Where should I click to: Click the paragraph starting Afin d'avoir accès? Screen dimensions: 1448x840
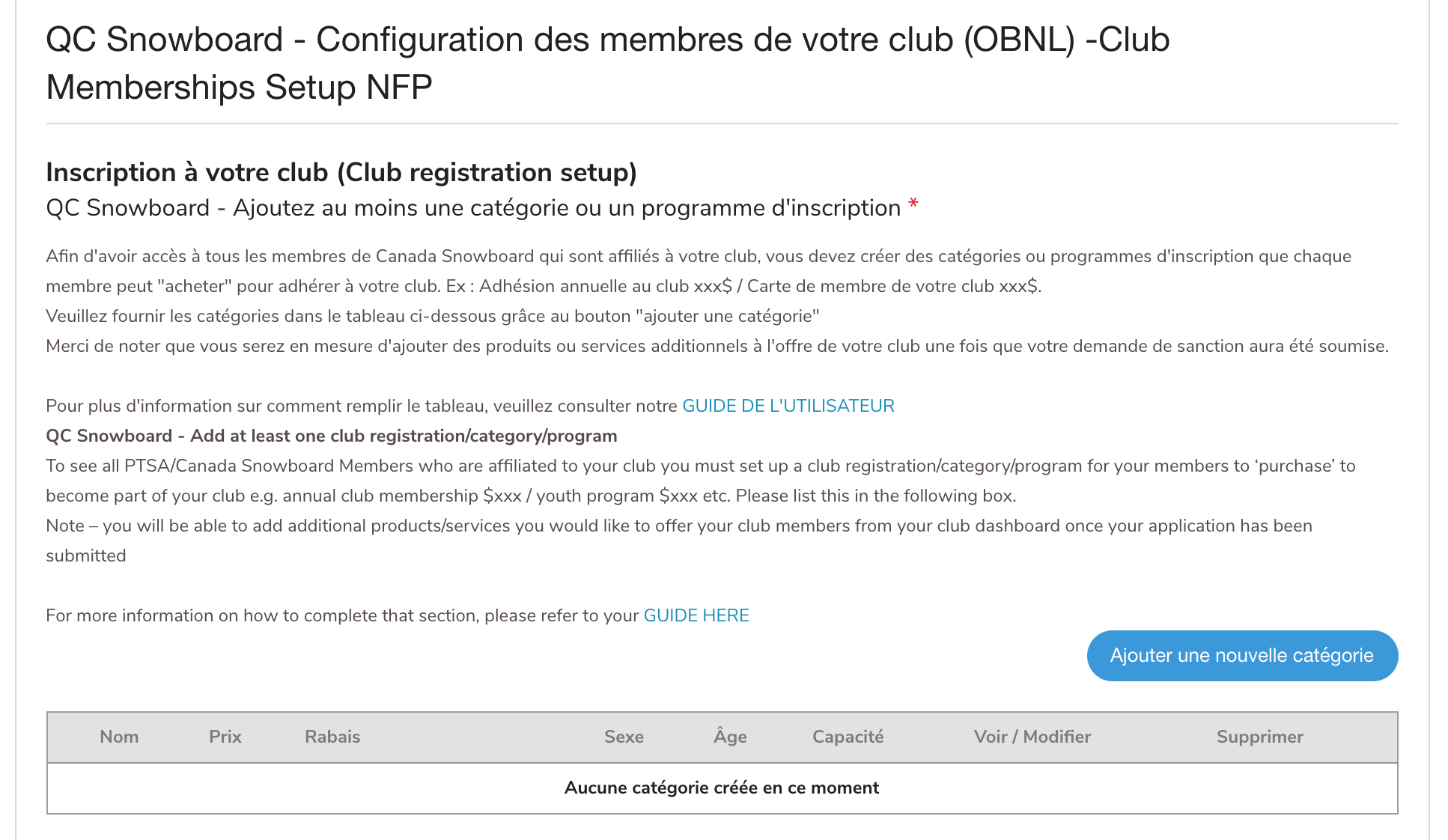pos(699,271)
